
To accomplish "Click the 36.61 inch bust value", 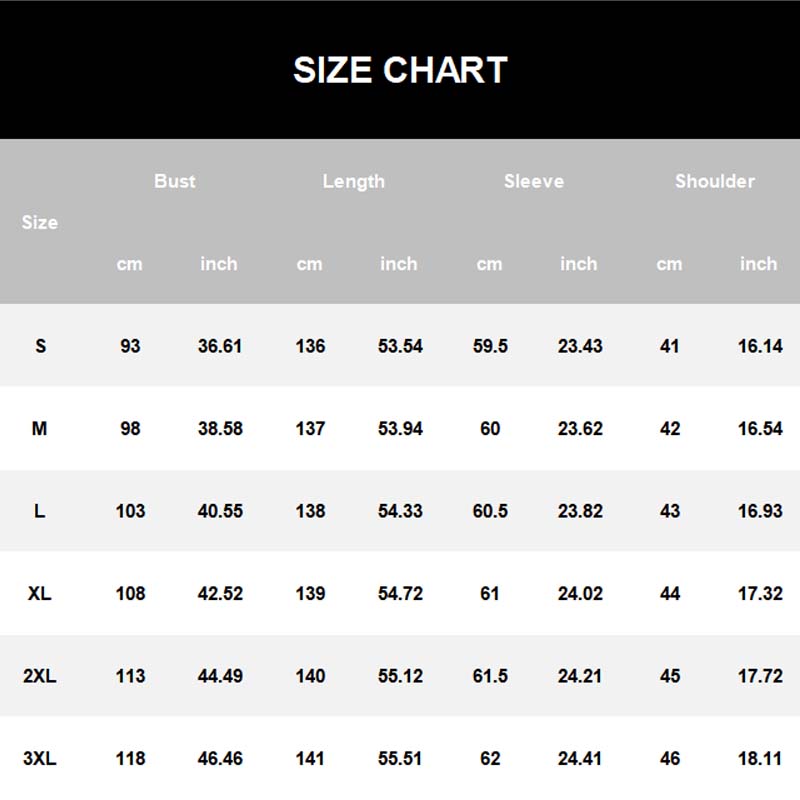I will tap(220, 346).
